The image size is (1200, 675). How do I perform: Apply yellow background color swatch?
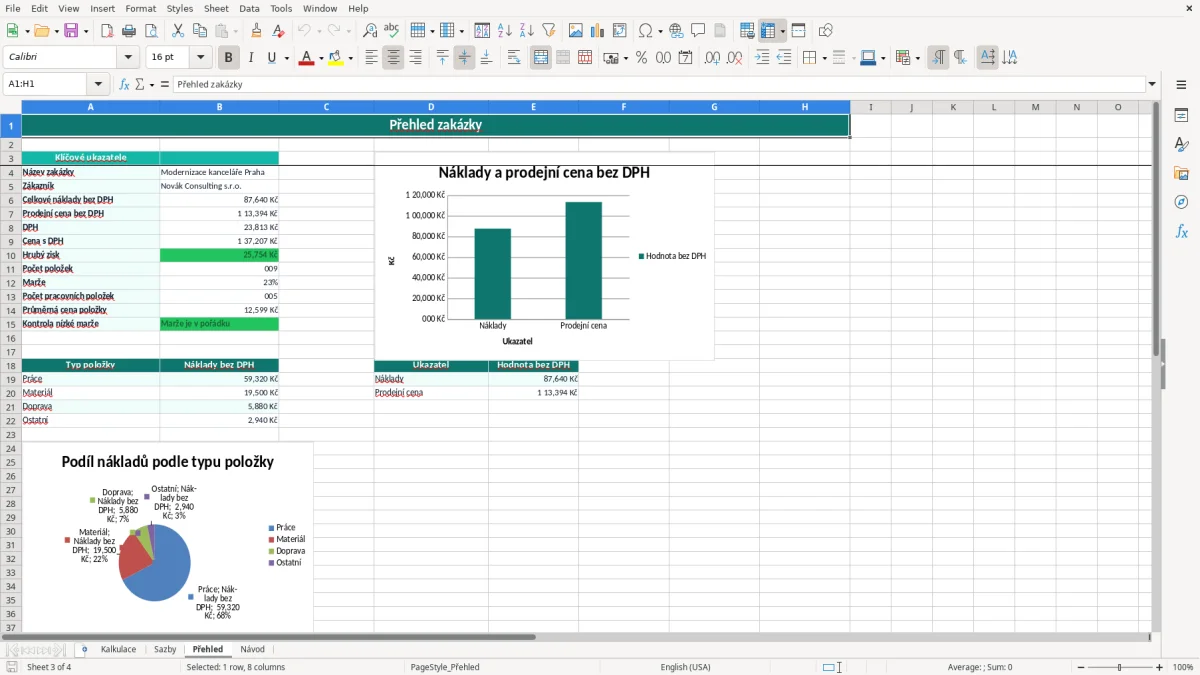tap(335, 58)
